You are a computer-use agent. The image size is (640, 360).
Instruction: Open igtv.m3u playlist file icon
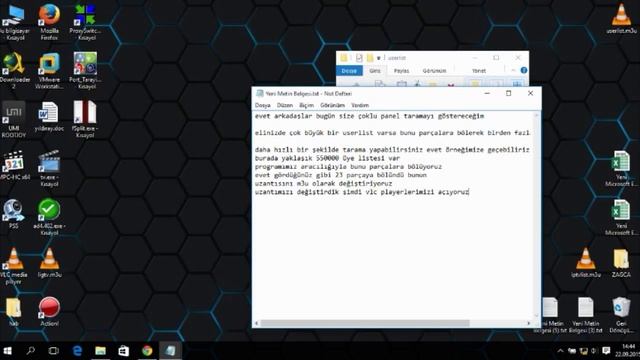(49, 262)
